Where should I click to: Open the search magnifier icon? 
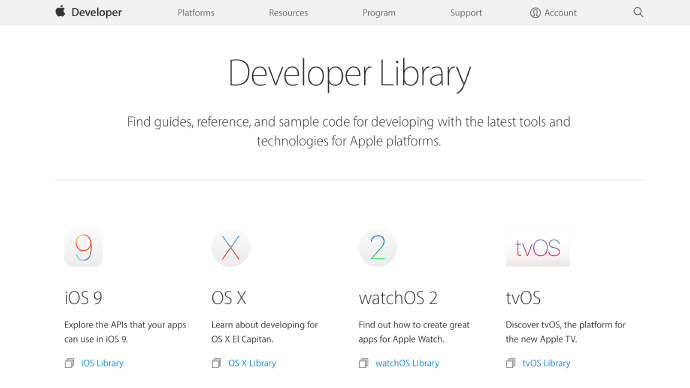click(x=638, y=12)
